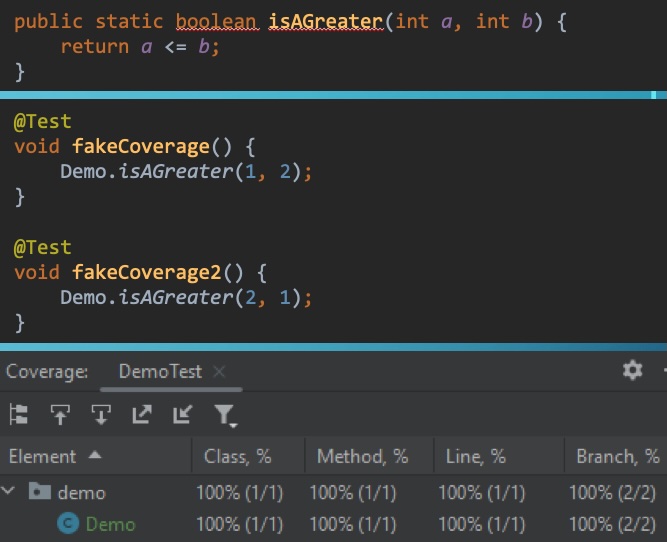The width and height of the screenshot is (667, 542).
Task: Click the Navigate with Single Click icon
Action: pos(61,414)
